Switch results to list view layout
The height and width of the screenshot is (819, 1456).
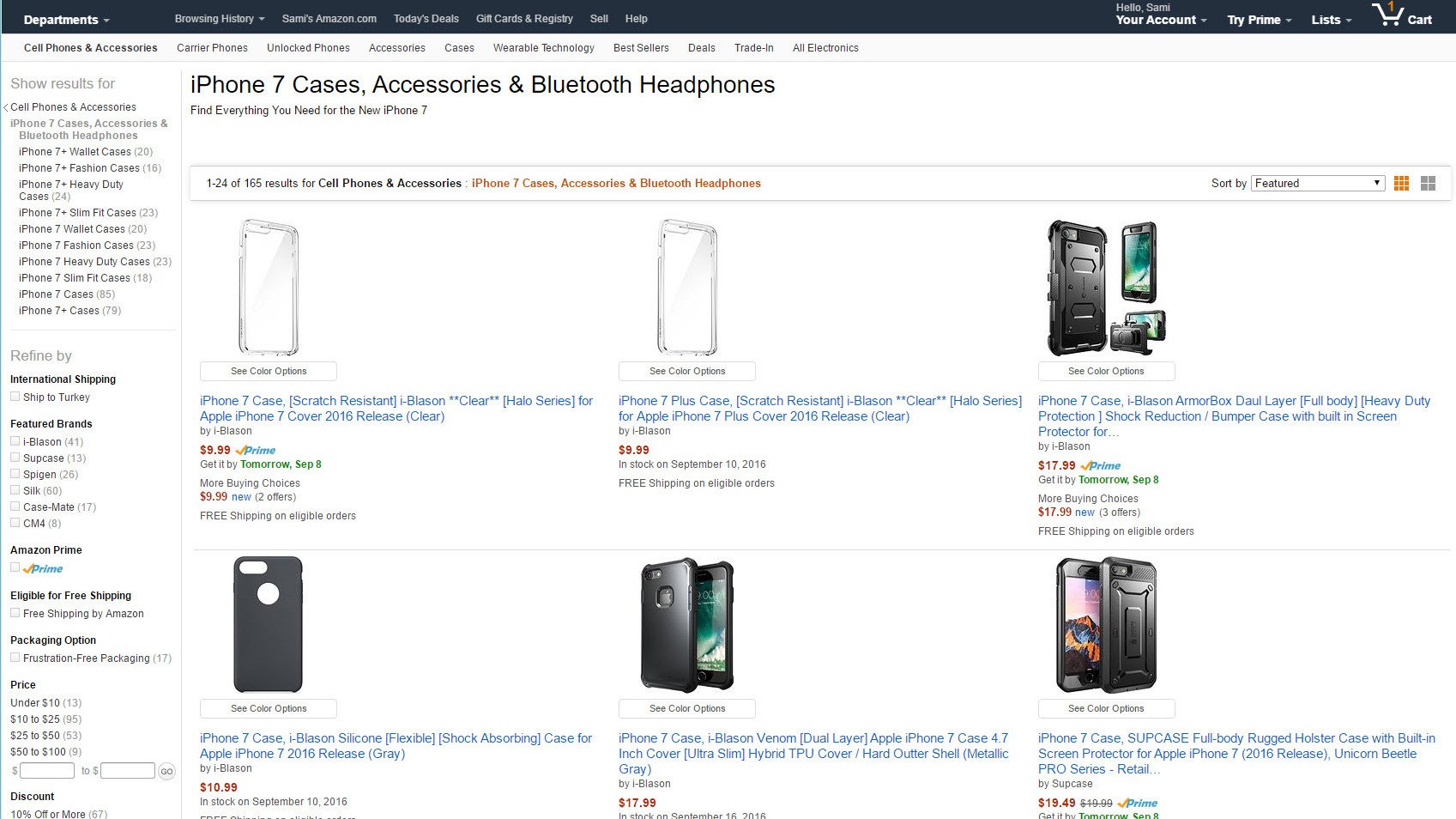pos(1426,183)
